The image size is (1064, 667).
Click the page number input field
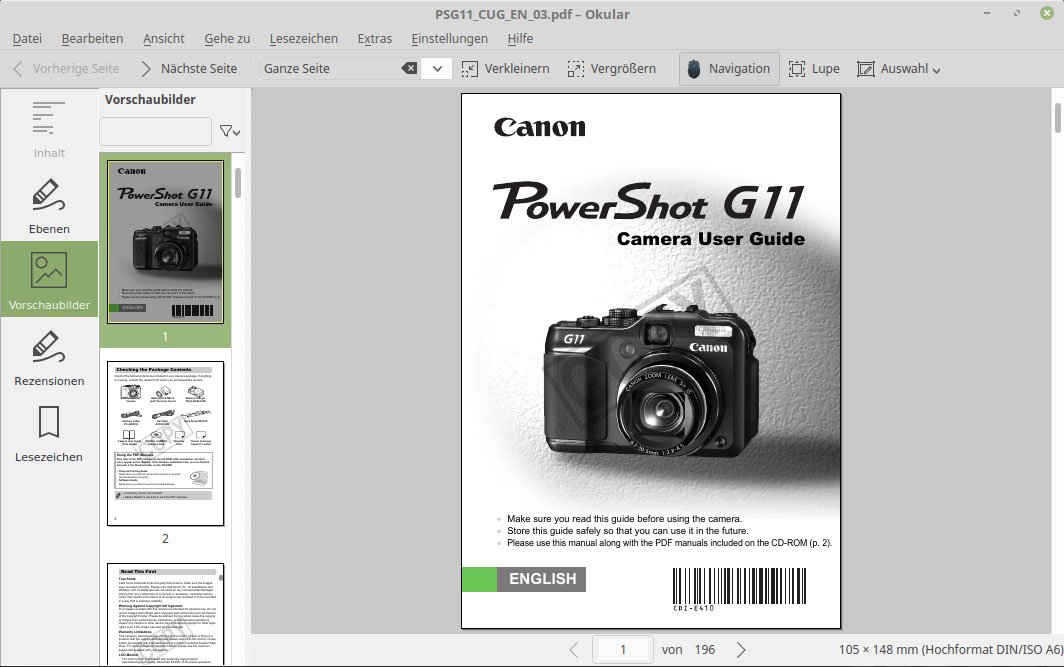click(x=622, y=650)
